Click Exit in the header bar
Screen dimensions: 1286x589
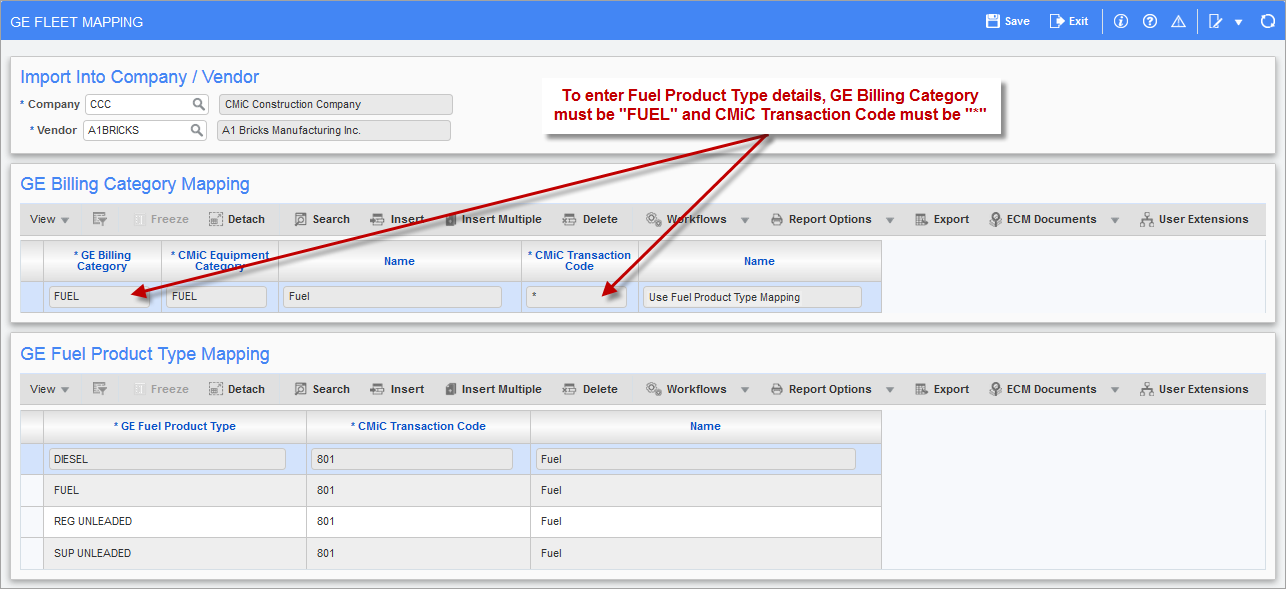click(x=1069, y=21)
